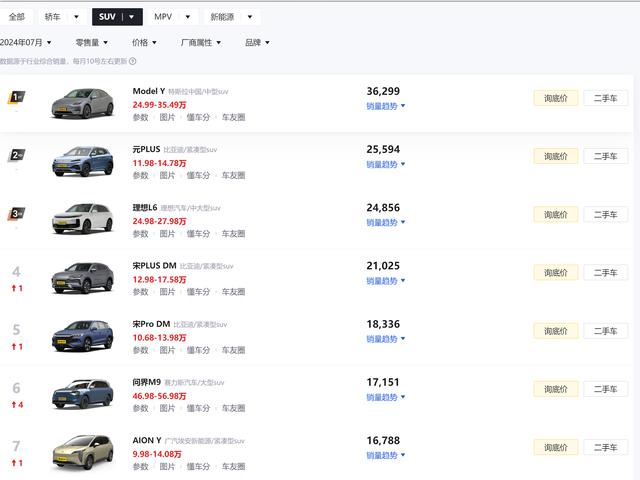Open the 宋PLUS DM title link
The image size is (640, 480).
click(154, 266)
